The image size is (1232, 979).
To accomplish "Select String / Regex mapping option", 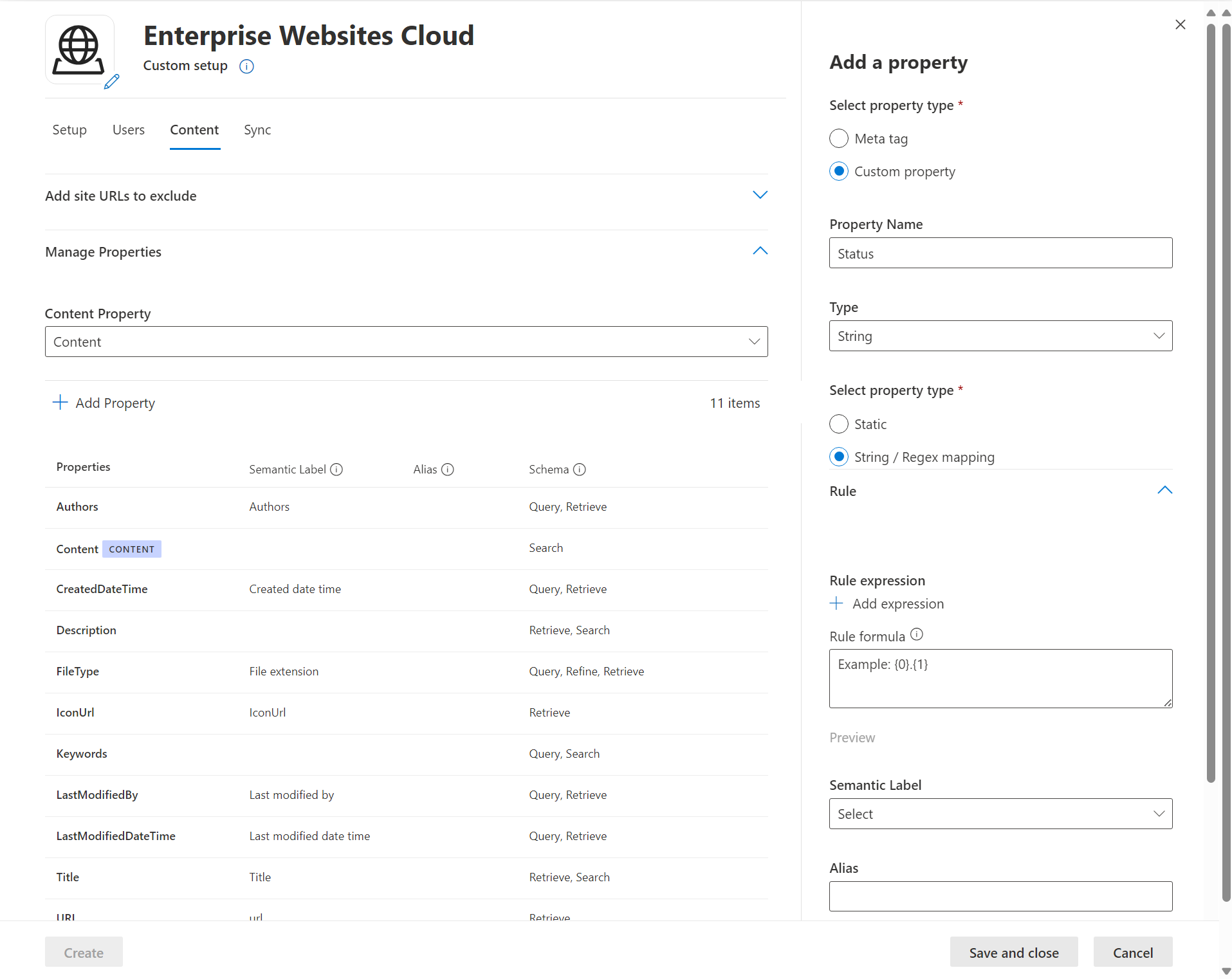I will 839,457.
